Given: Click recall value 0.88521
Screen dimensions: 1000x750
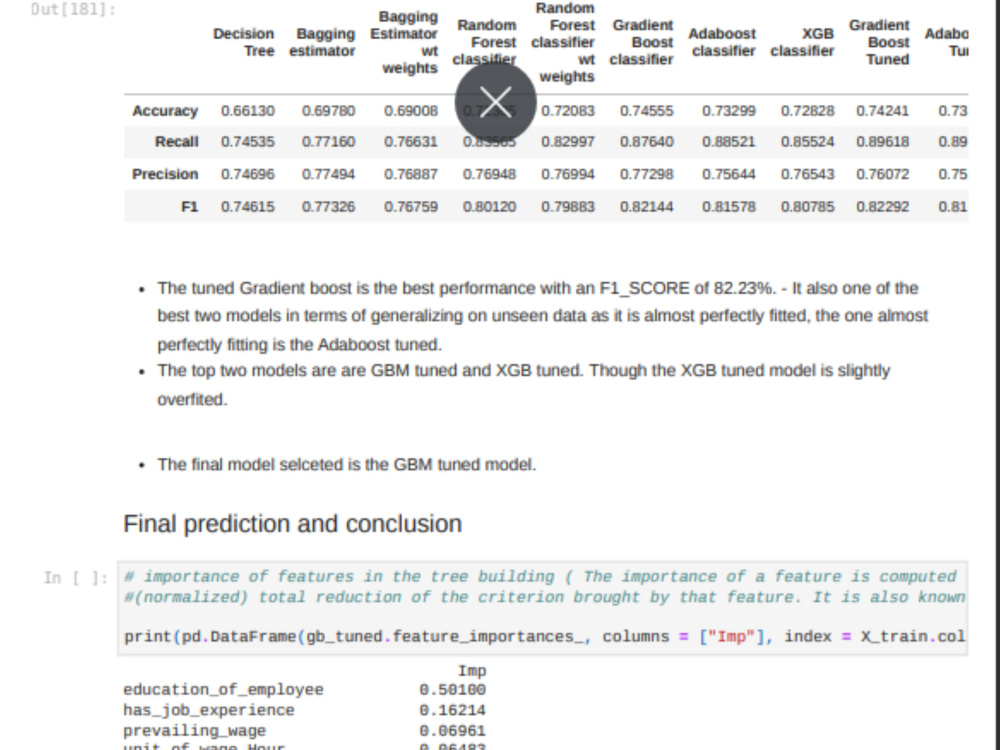Looking at the screenshot, I should (729, 142).
